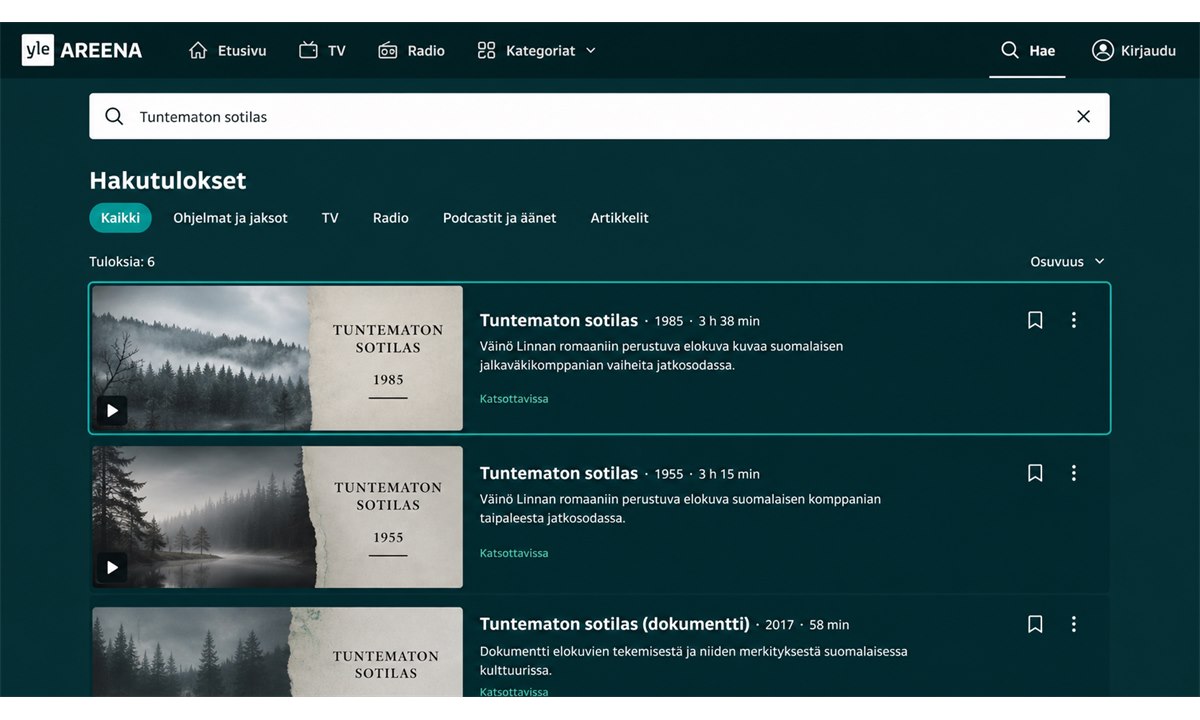Click the 3 h 15 min duration text

click(729, 474)
